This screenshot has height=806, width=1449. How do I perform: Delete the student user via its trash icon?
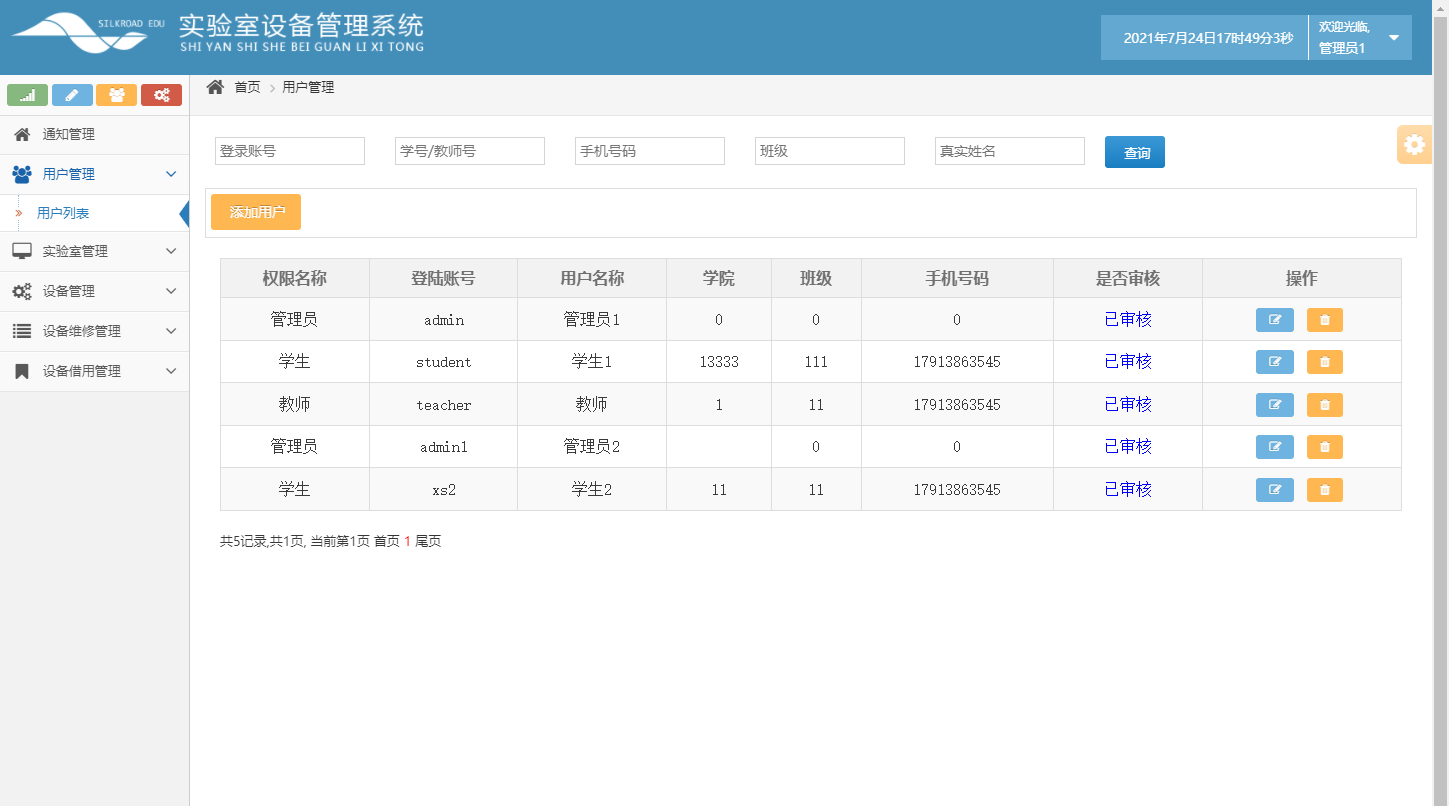[x=1324, y=361]
